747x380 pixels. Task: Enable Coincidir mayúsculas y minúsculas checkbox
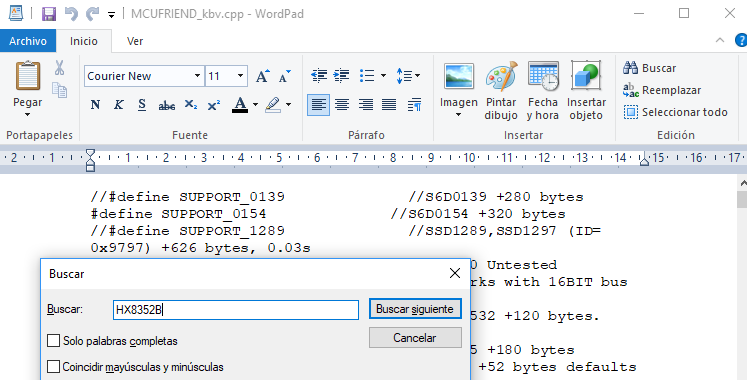tap(53, 367)
